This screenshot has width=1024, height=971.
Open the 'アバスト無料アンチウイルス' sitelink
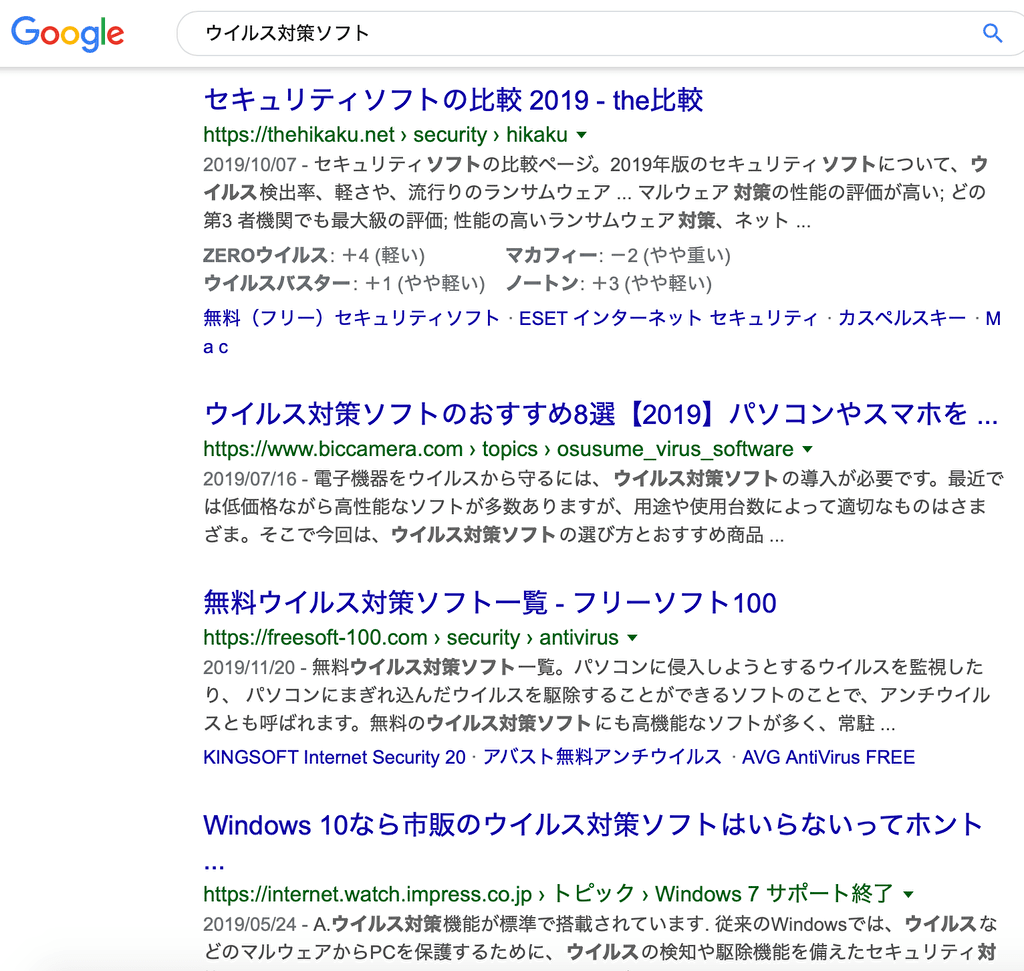601,757
